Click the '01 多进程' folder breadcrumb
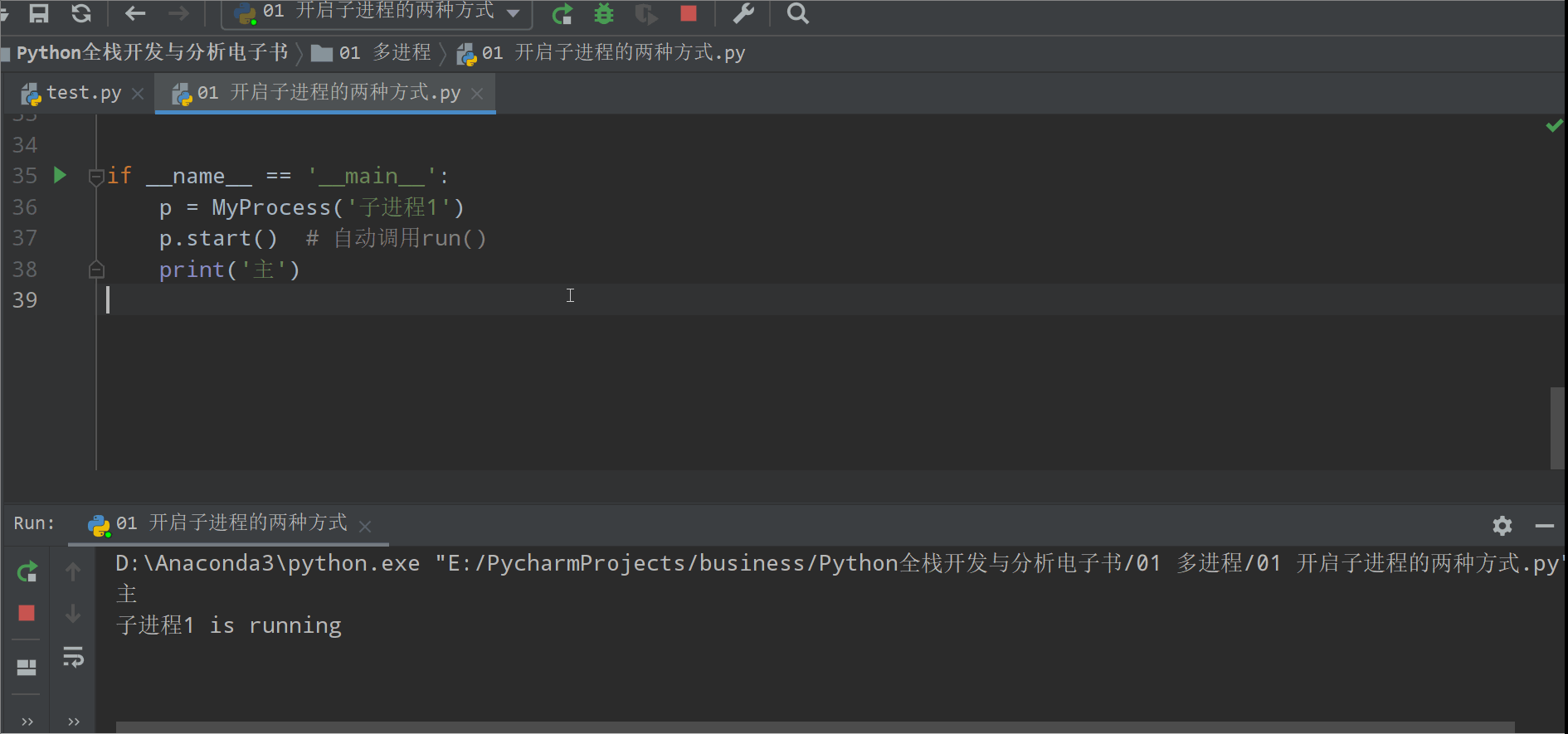The image size is (1568, 734). point(372,53)
